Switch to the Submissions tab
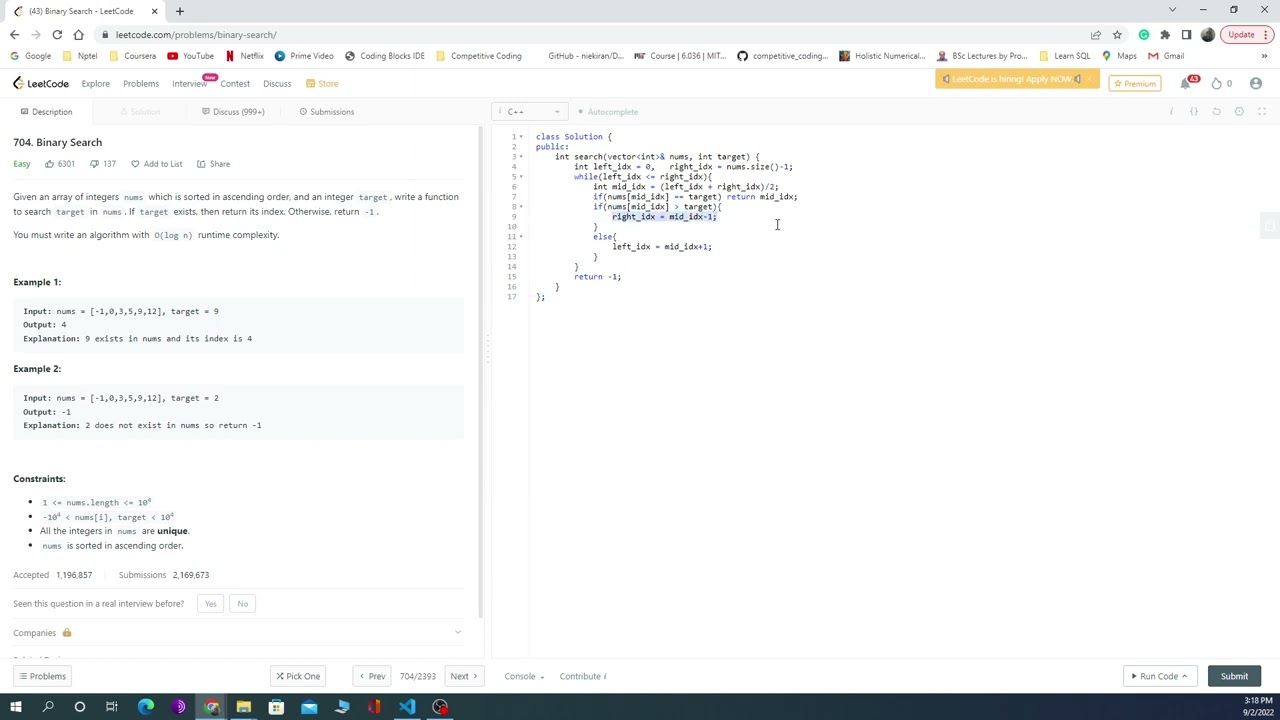The width and height of the screenshot is (1280, 720). point(326,112)
